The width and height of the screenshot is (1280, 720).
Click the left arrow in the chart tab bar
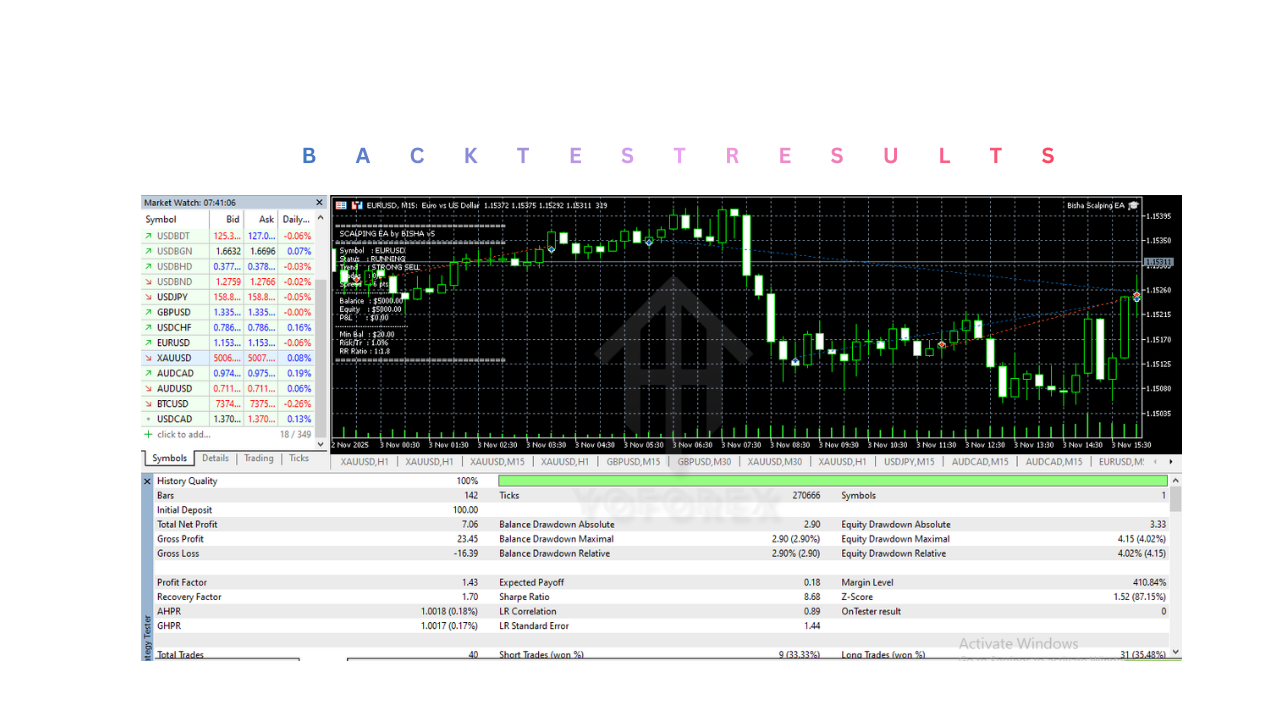click(x=1155, y=461)
